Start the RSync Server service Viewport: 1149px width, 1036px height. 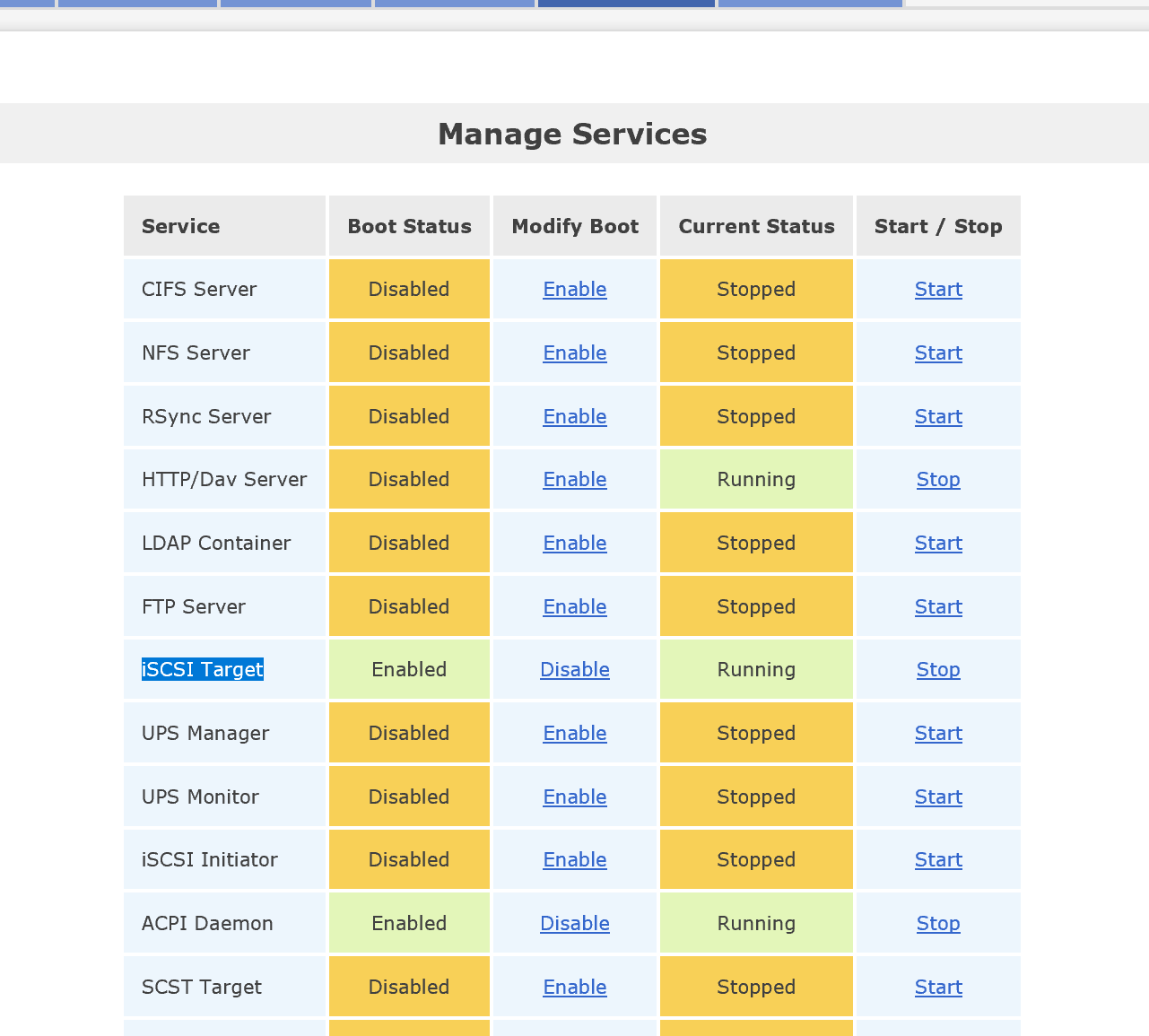click(938, 417)
